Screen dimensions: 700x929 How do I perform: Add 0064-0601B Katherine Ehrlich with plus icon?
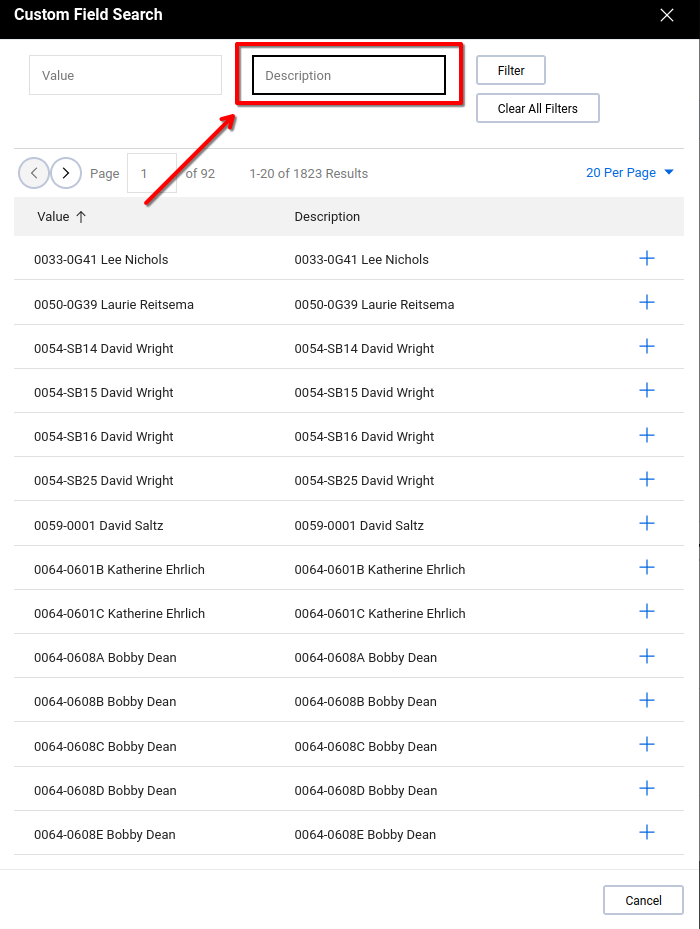[647, 568]
